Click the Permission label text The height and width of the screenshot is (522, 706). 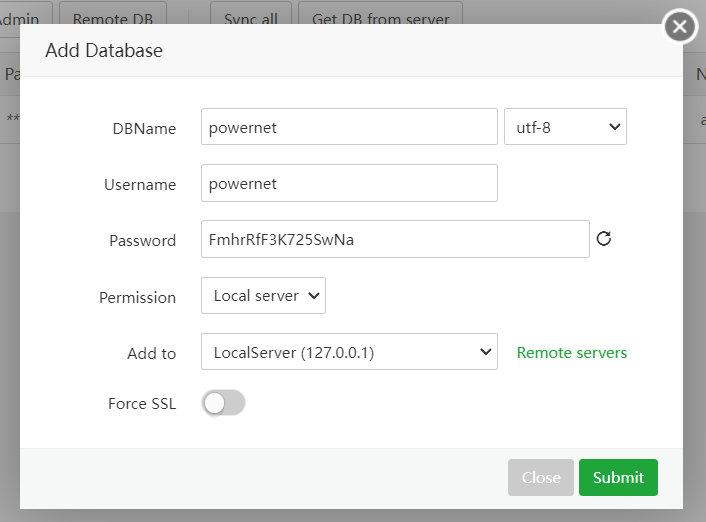(x=137, y=297)
